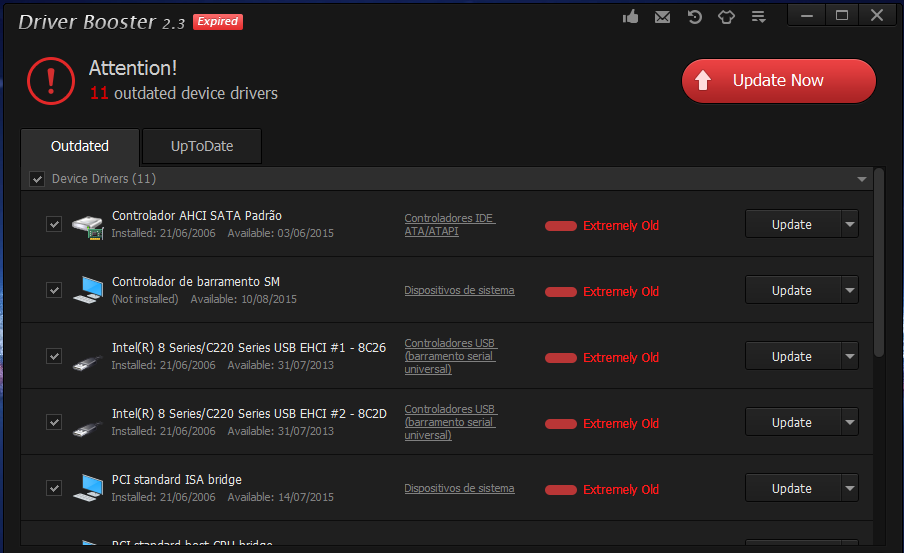Update the PCI standard ISA bridge driver
This screenshot has width=904, height=553.
pos(793,488)
